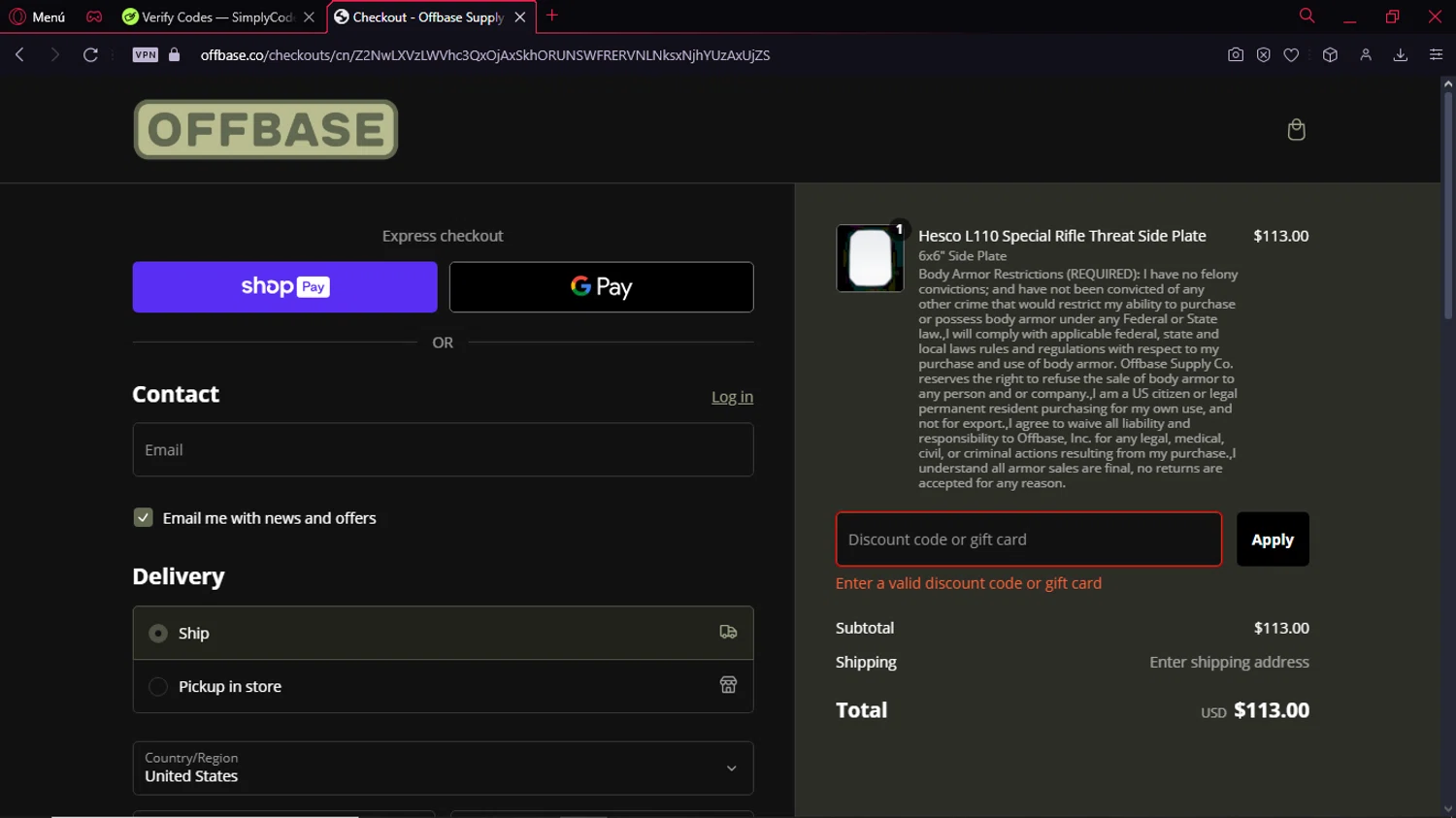
Task: Click the Express checkout heading
Action: (x=443, y=236)
